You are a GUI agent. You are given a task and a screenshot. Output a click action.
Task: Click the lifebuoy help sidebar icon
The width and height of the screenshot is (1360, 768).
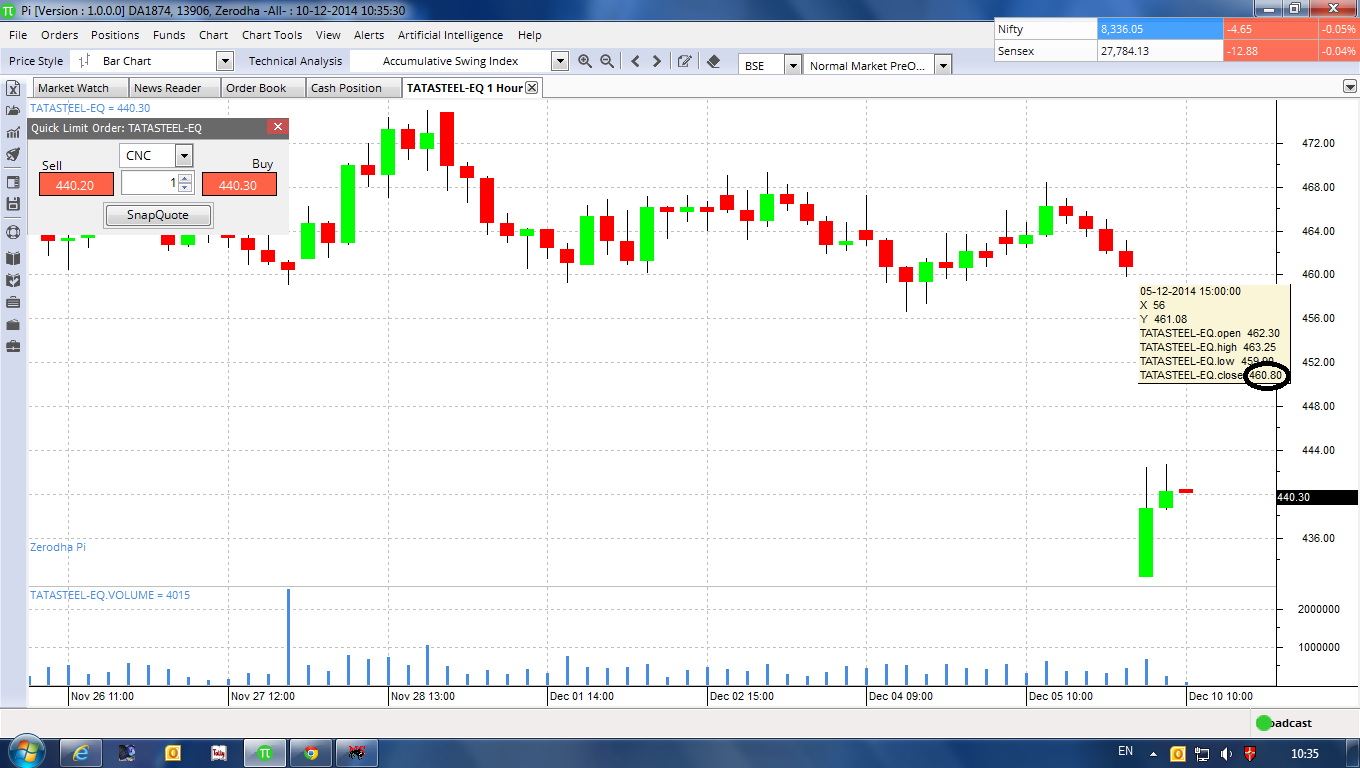pyautogui.click(x=13, y=232)
